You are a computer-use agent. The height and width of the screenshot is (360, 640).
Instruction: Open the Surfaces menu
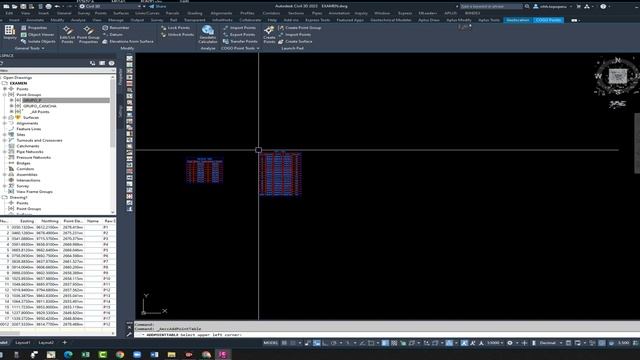click(x=121, y=13)
